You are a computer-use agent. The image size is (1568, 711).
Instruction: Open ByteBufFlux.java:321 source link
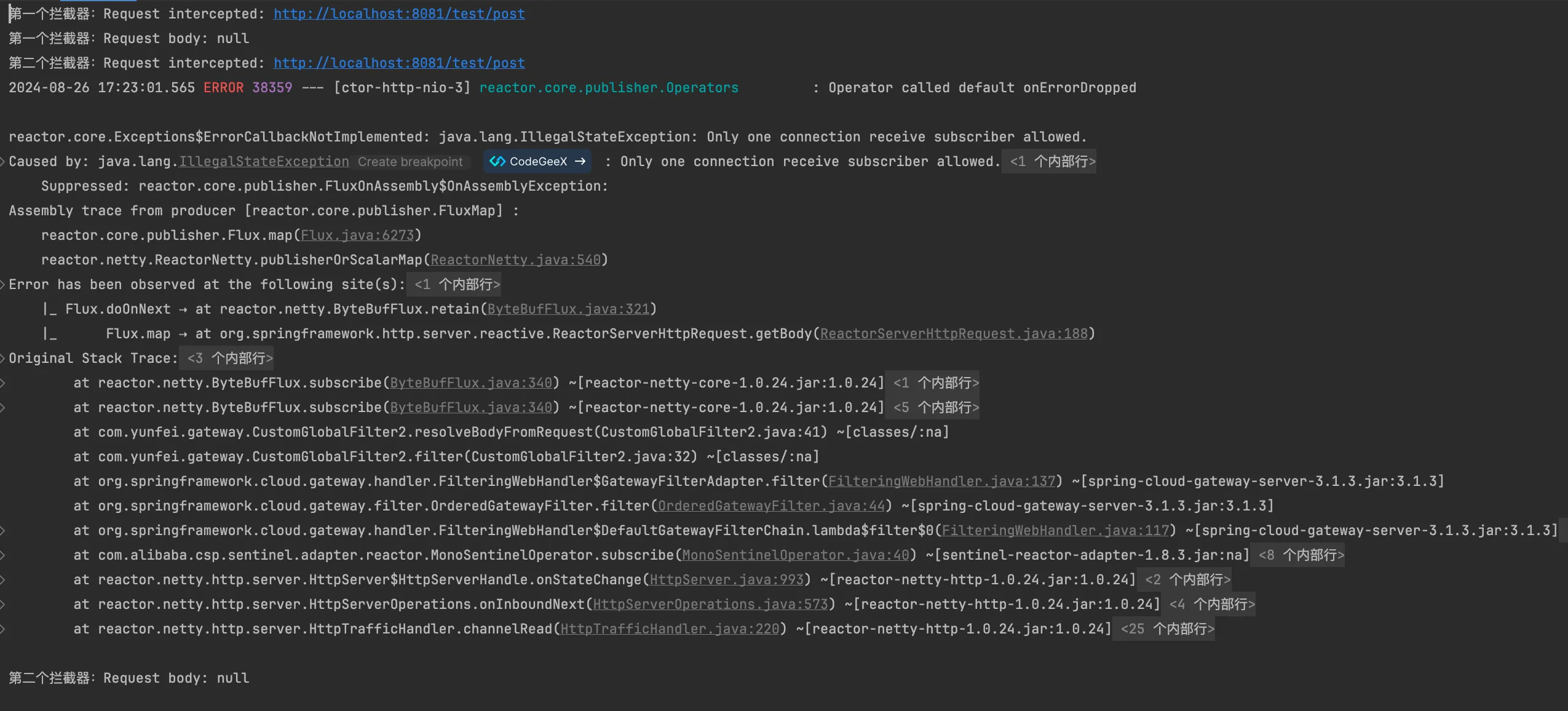point(568,309)
